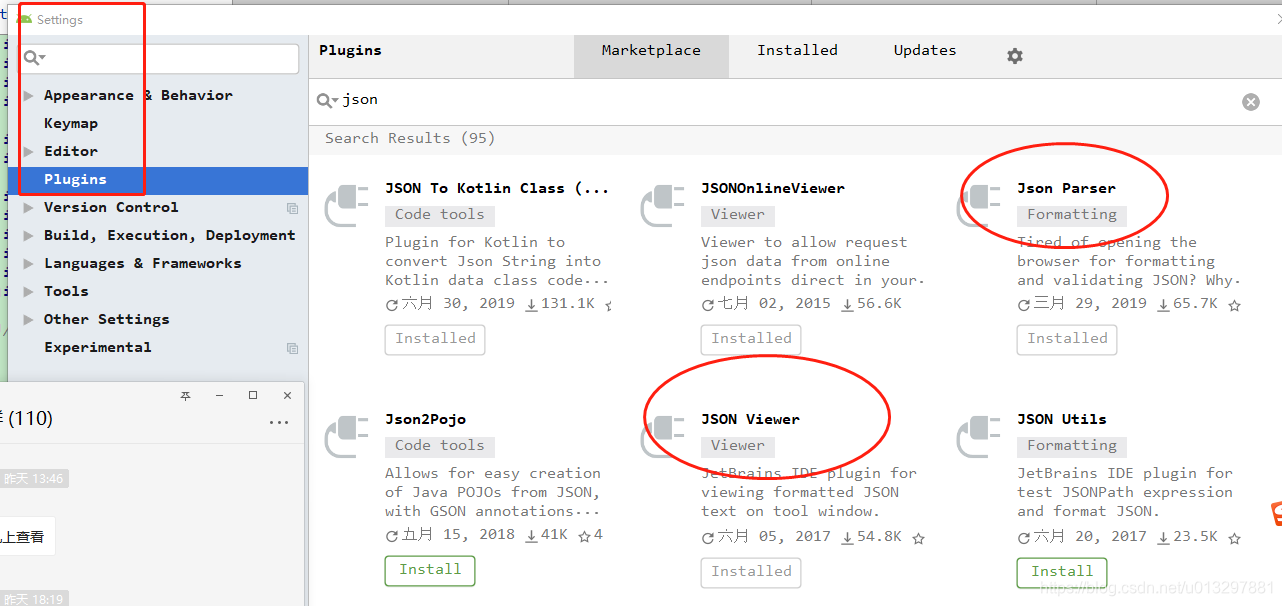This screenshot has width=1282, height=606.
Task: Click Code tools tag on Json2Pojo
Action: coord(439,445)
